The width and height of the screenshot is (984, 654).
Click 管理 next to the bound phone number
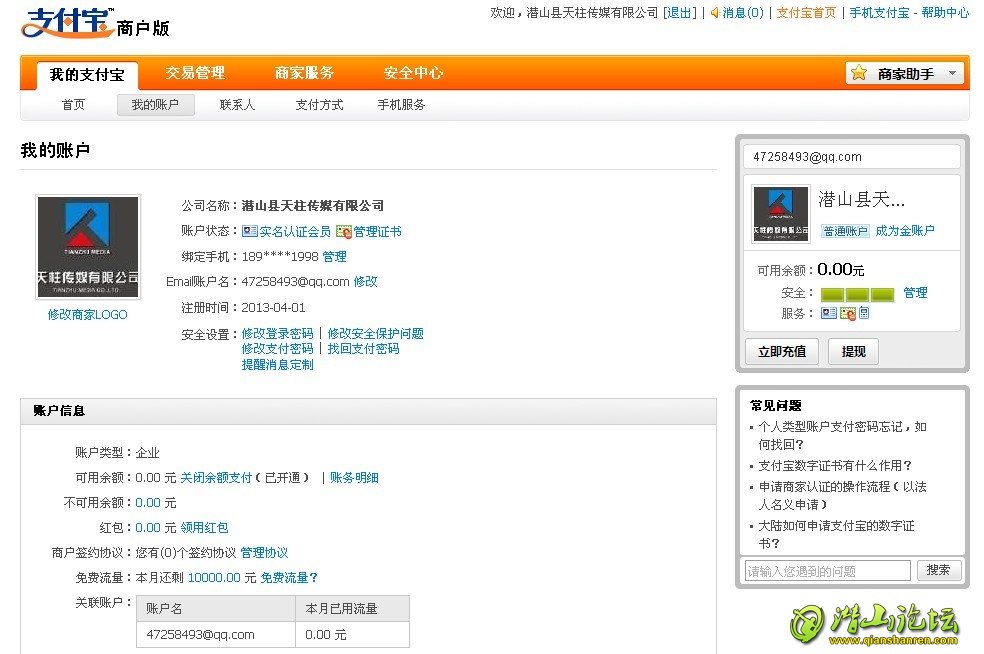[x=334, y=257]
